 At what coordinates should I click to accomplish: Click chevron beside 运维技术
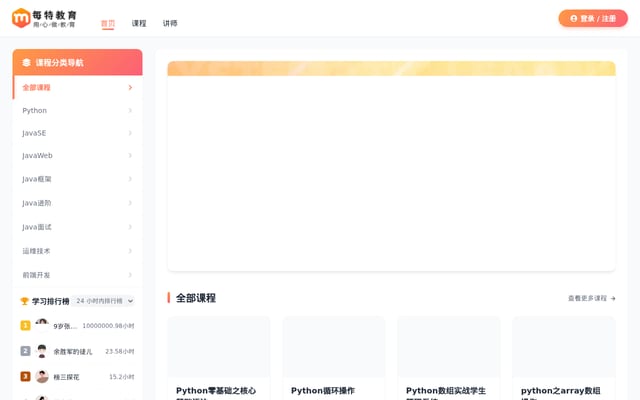tap(130, 251)
